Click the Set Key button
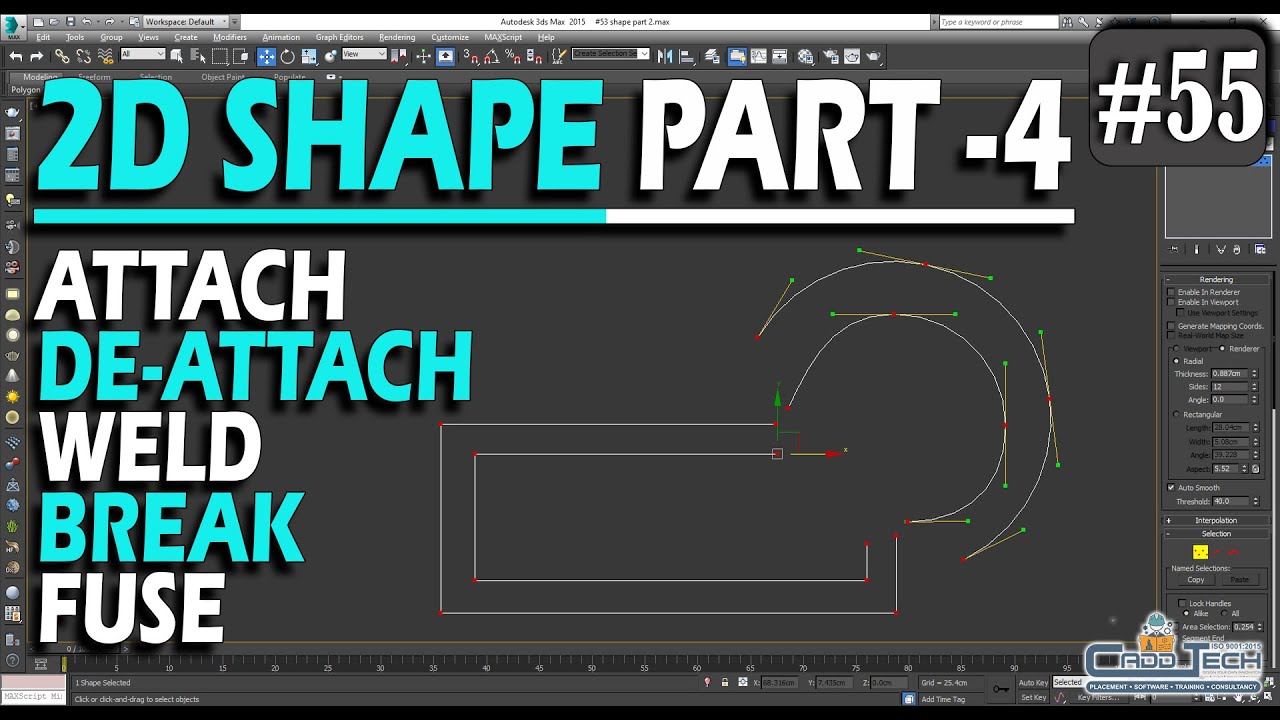 pyautogui.click(x=1034, y=697)
